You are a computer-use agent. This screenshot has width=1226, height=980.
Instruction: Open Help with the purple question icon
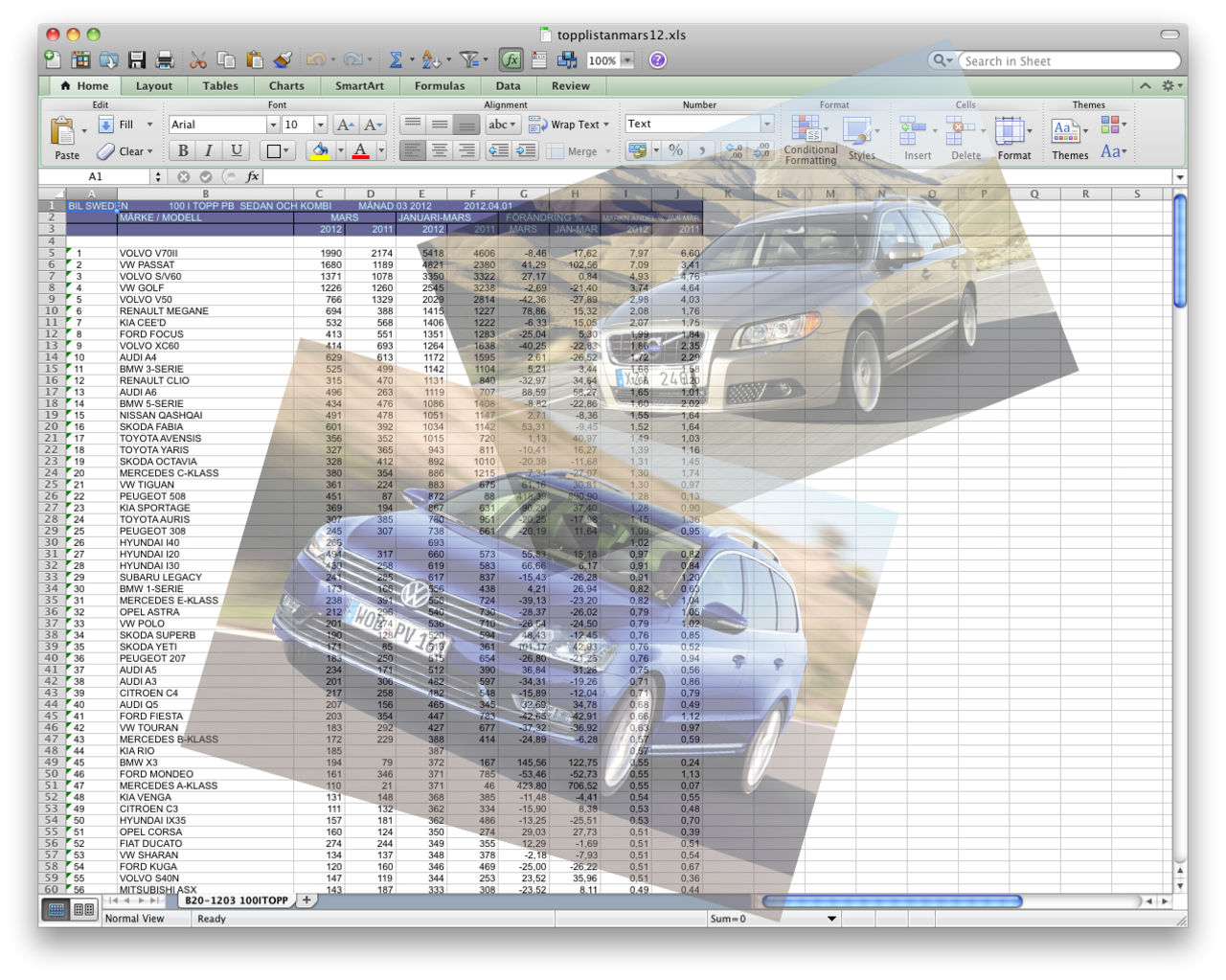click(x=657, y=60)
